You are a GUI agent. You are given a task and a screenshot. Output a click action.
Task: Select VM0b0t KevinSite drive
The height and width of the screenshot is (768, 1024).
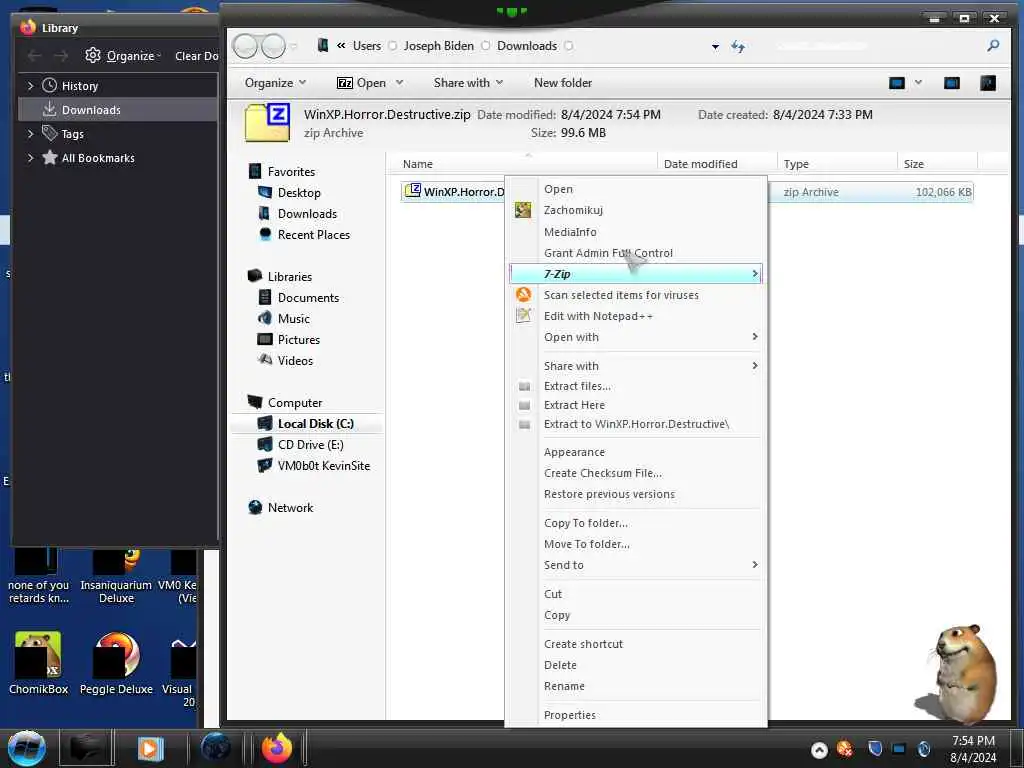point(323,466)
